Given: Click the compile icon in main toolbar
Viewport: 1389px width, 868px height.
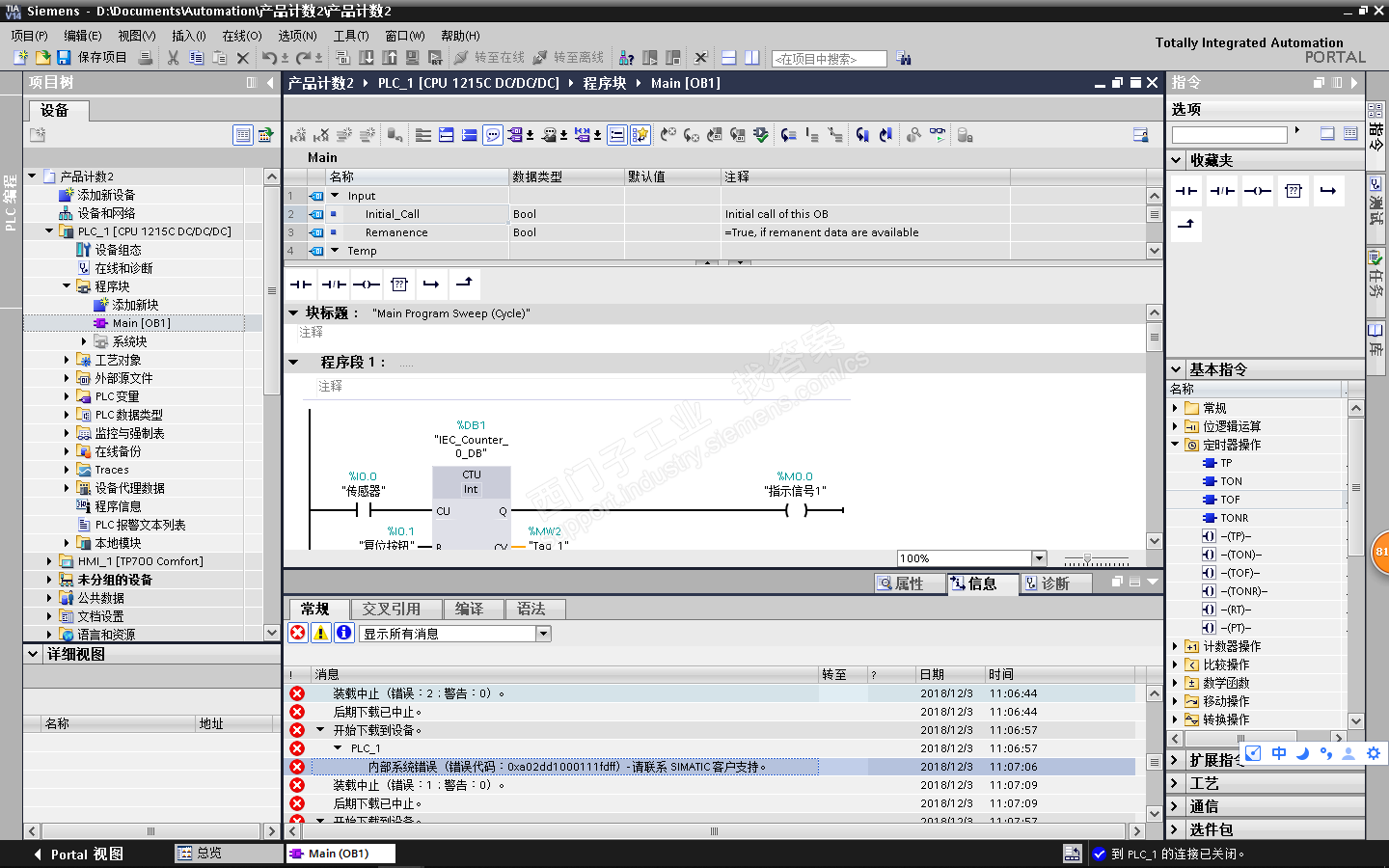Looking at the screenshot, I should pyautogui.click(x=344, y=58).
